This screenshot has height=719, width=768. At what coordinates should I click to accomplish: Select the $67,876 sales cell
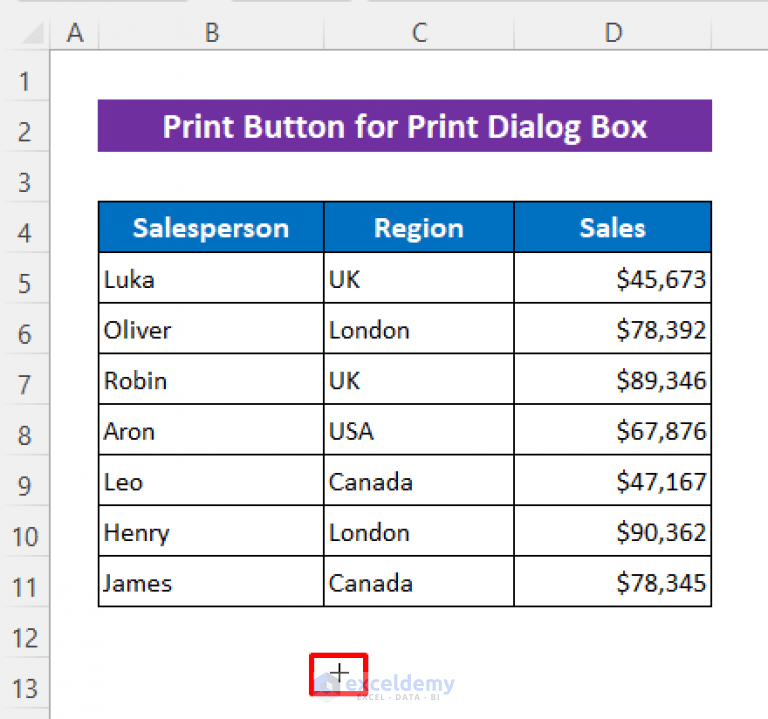coord(613,430)
